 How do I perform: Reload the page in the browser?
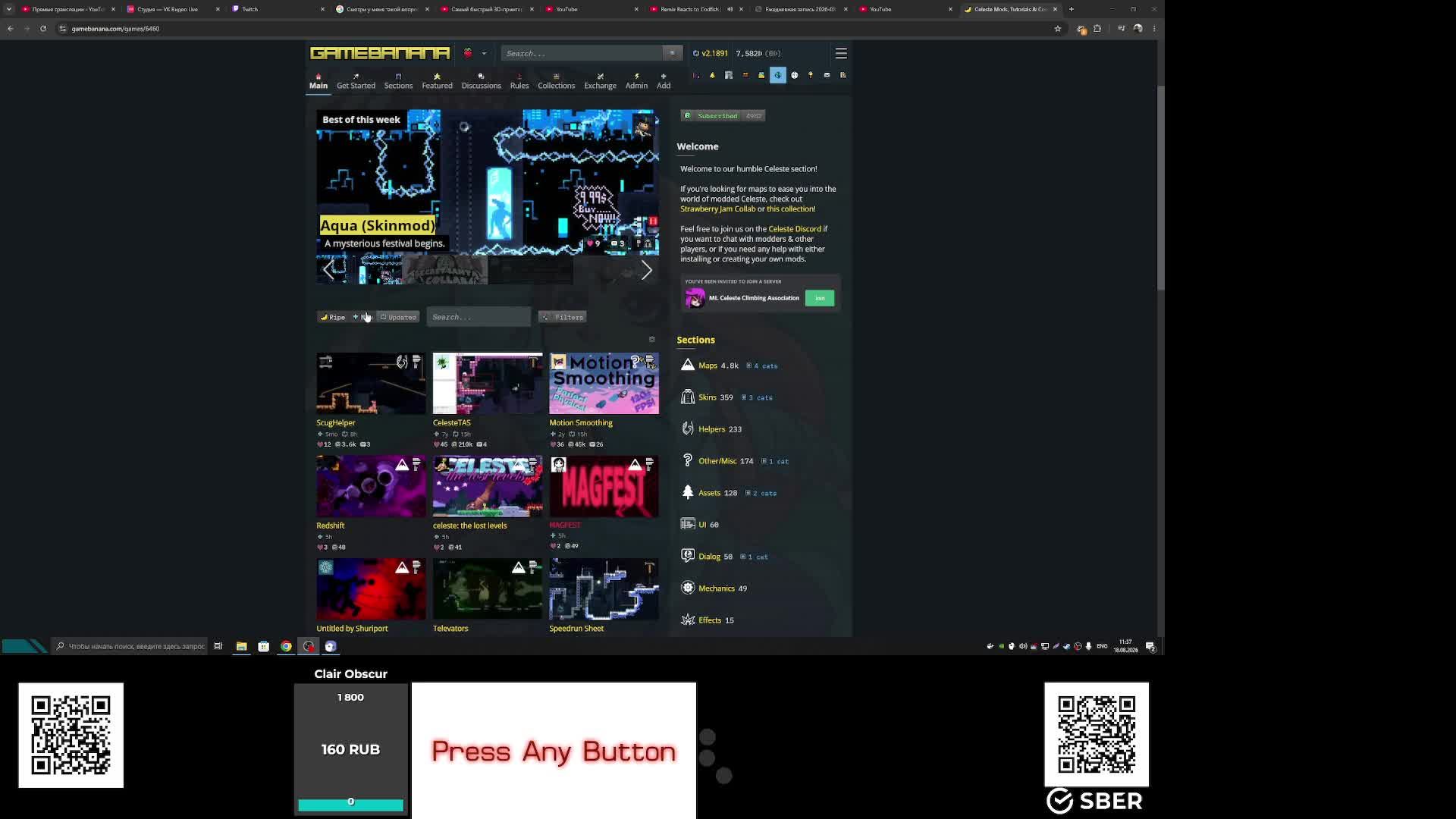[43, 29]
